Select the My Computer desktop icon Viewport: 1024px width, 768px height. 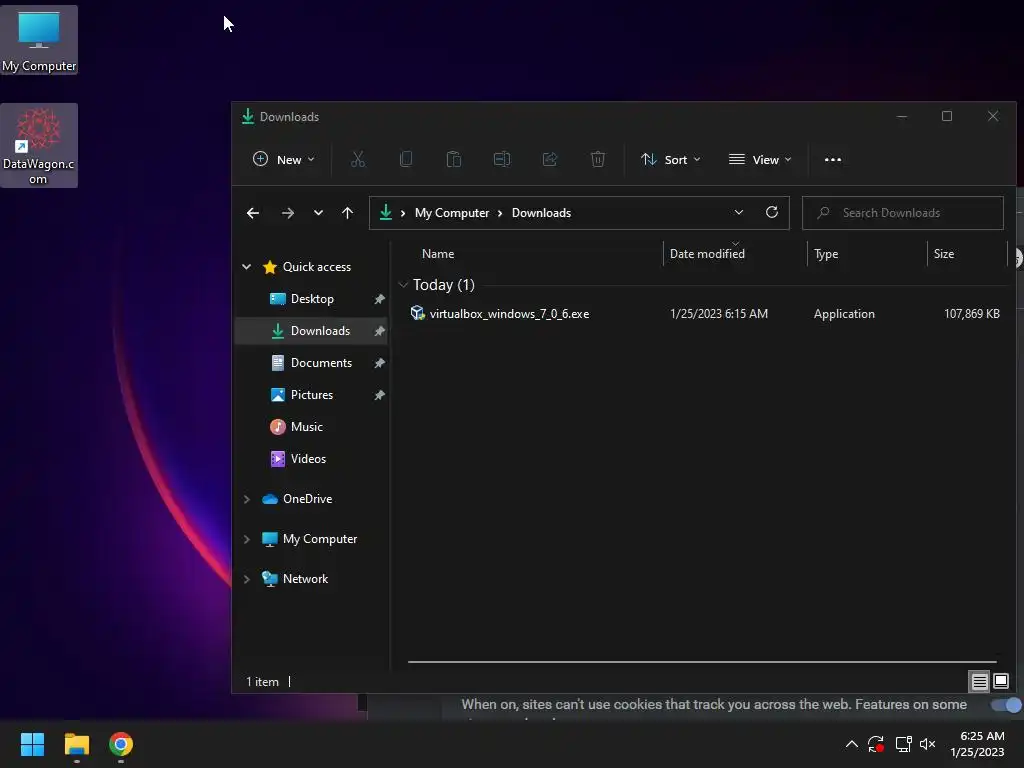39,40
